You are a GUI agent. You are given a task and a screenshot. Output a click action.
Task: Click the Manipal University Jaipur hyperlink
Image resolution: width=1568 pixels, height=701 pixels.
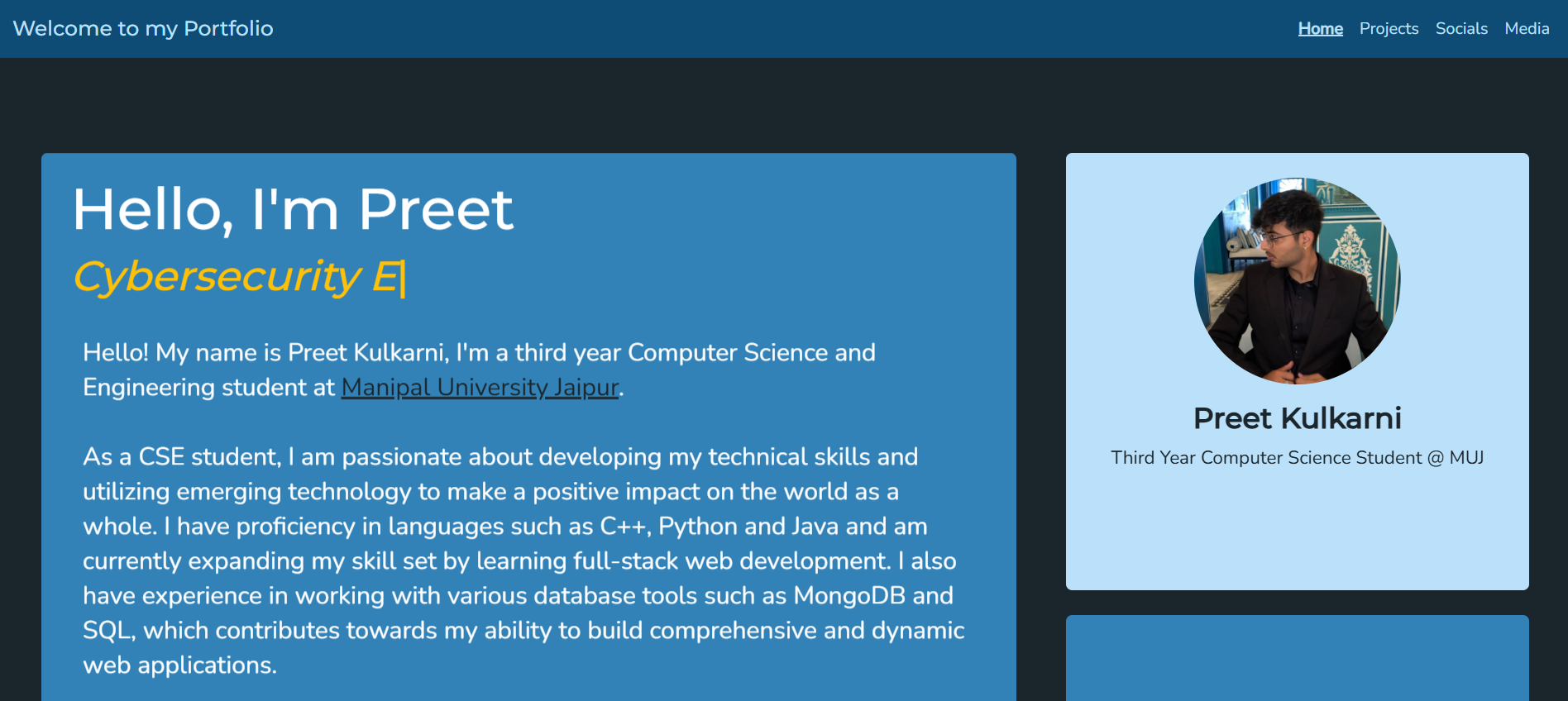480,387
